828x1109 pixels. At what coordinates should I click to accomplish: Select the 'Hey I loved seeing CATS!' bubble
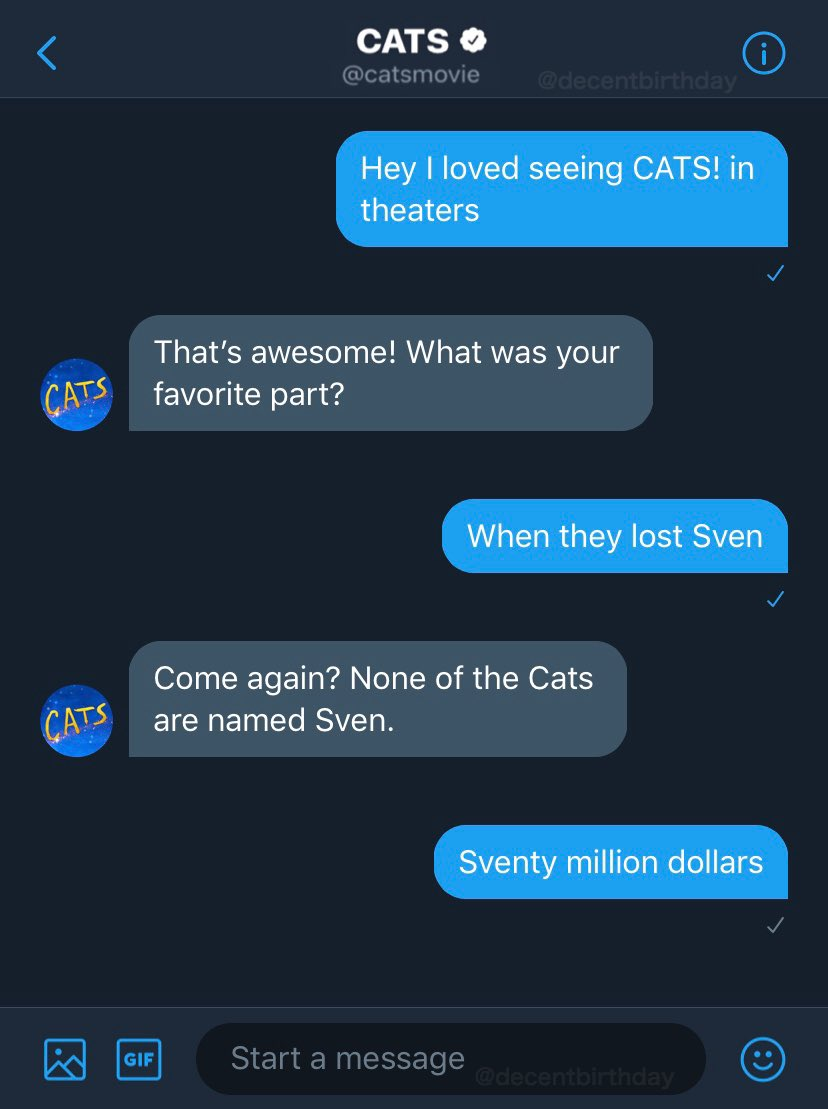click(x=561, y=189)
